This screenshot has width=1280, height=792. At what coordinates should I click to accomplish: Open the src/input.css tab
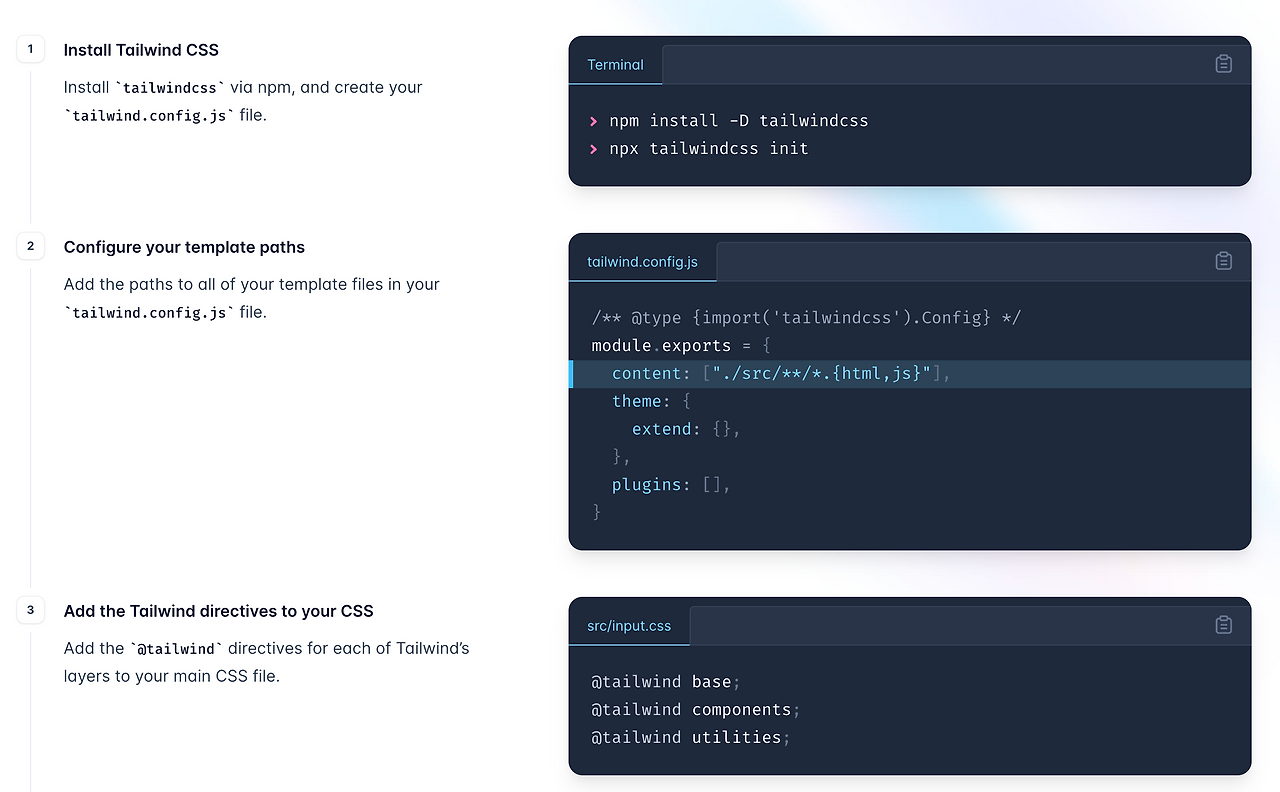(629, 625)
